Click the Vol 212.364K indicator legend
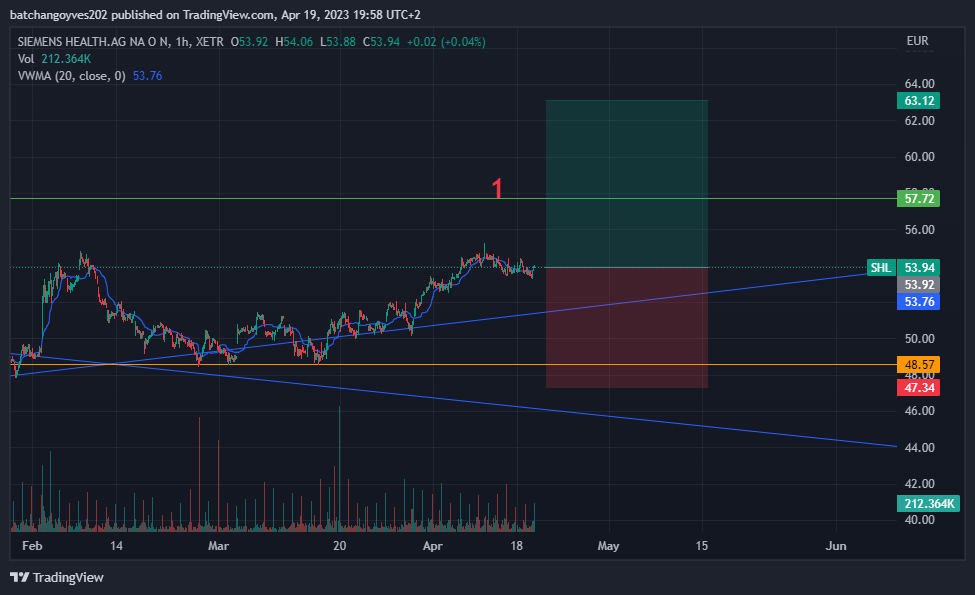975x595 pixels. (x=55, y=59)
